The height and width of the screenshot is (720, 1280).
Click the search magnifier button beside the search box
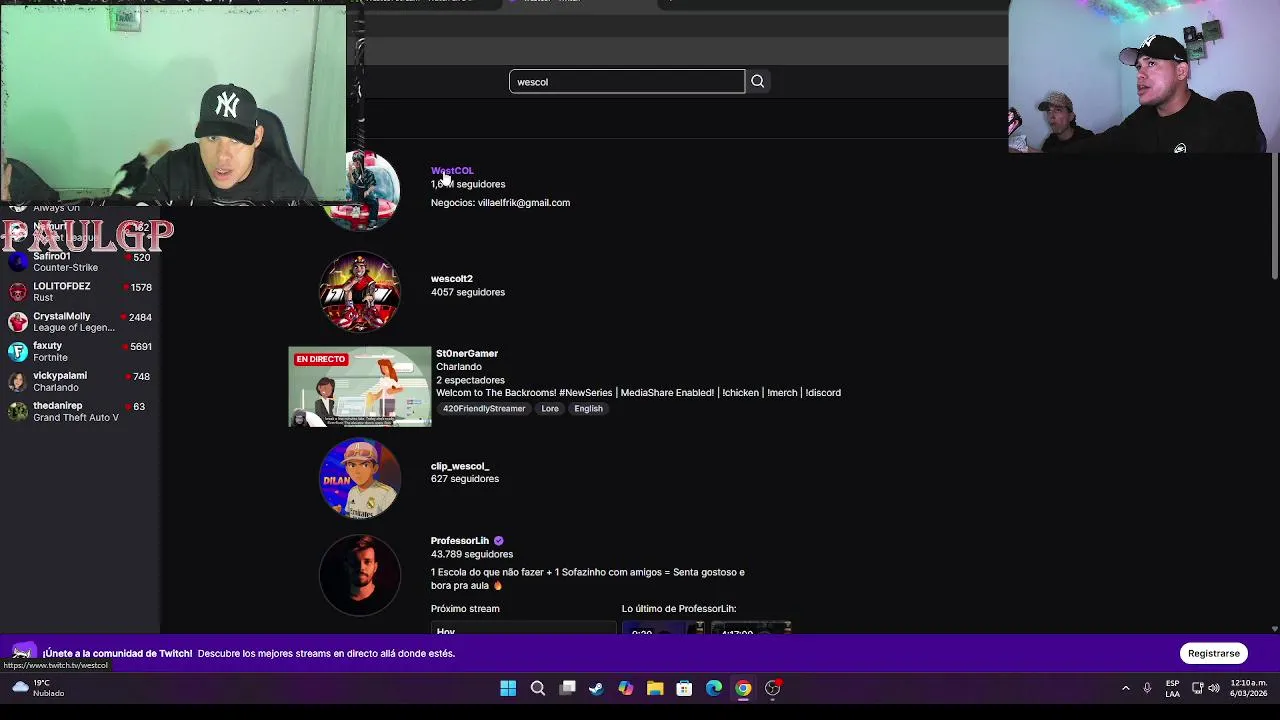757,82
